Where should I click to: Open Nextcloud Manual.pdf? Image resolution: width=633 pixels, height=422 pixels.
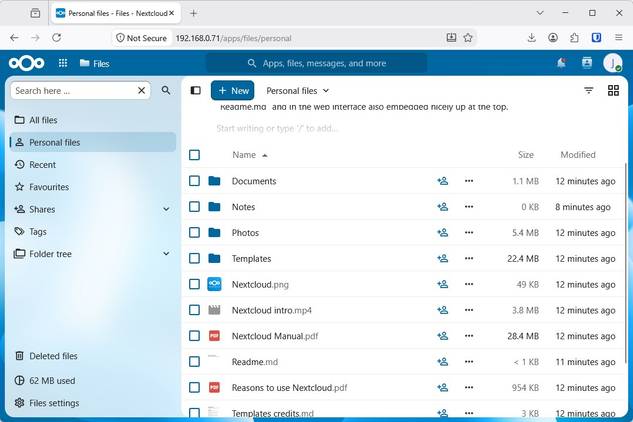pyautogui.click(x=275, y=336)
